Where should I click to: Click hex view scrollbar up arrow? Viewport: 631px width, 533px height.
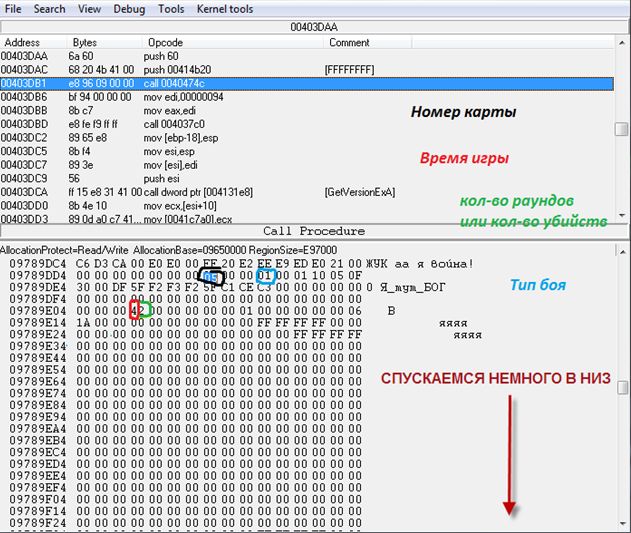(x=622, y=251)
